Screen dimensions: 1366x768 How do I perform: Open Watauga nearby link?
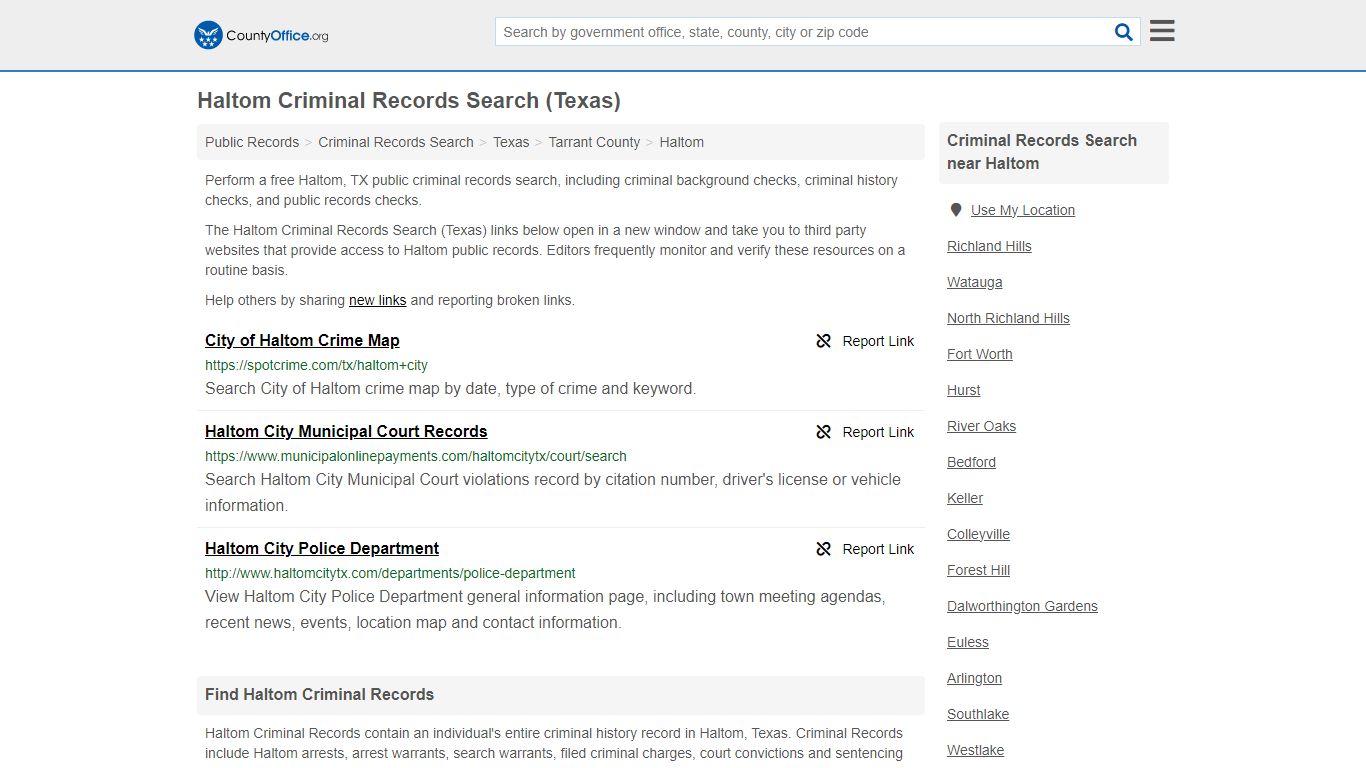coord(974,282)
